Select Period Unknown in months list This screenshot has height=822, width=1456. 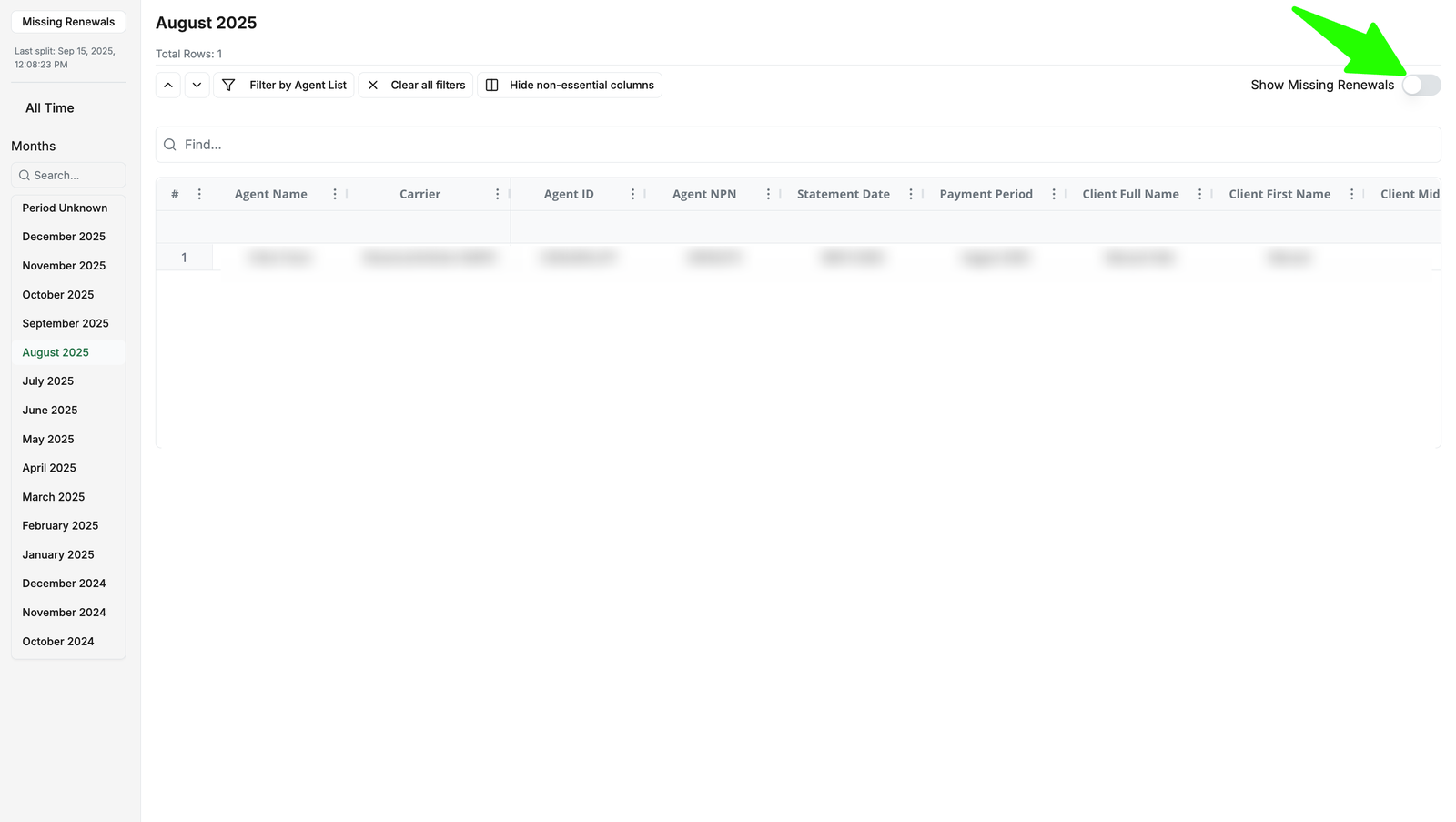pyautogui.click(x=68, y=208)
